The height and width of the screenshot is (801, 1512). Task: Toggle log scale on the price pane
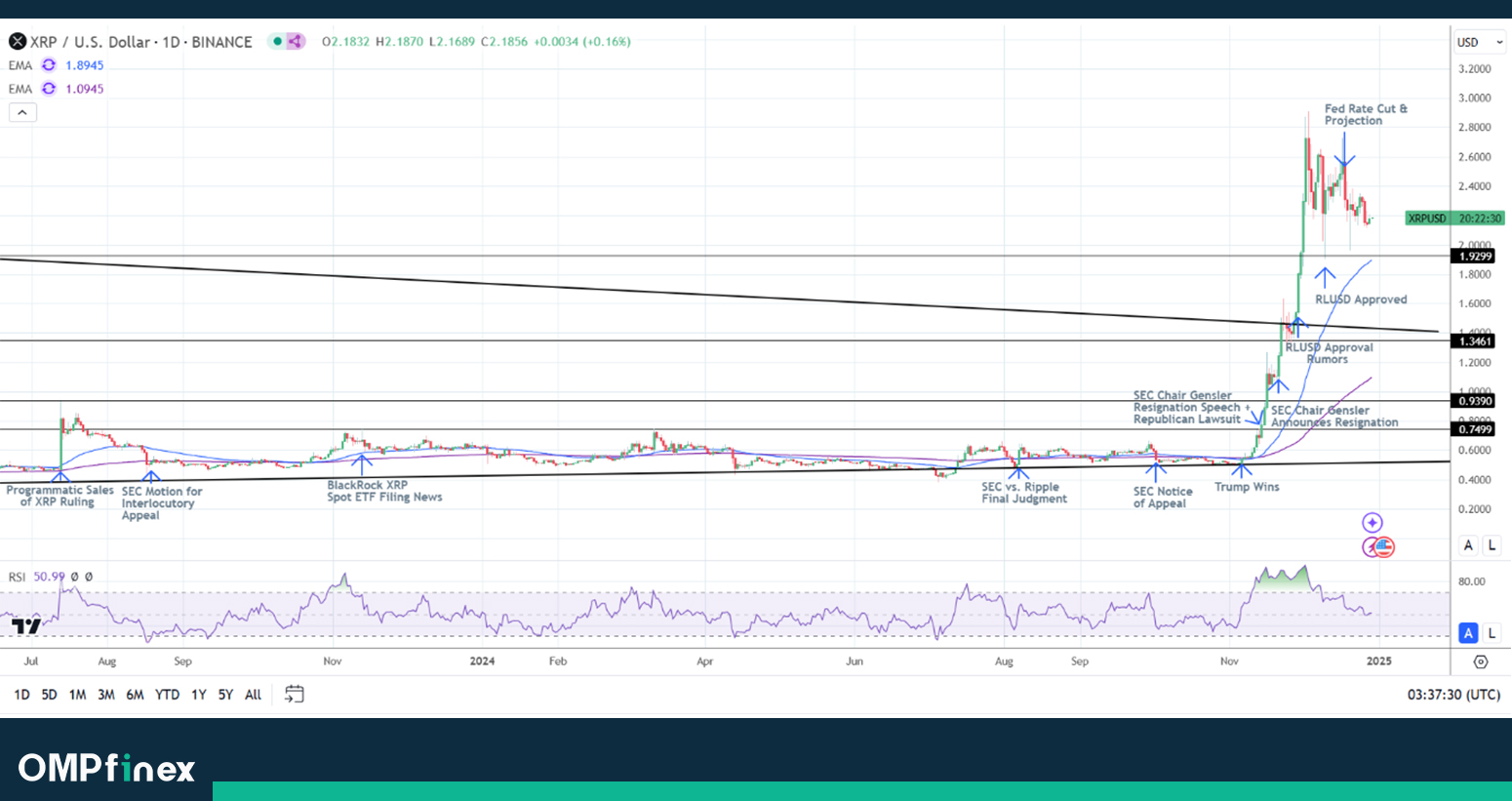pos(1492,545)
